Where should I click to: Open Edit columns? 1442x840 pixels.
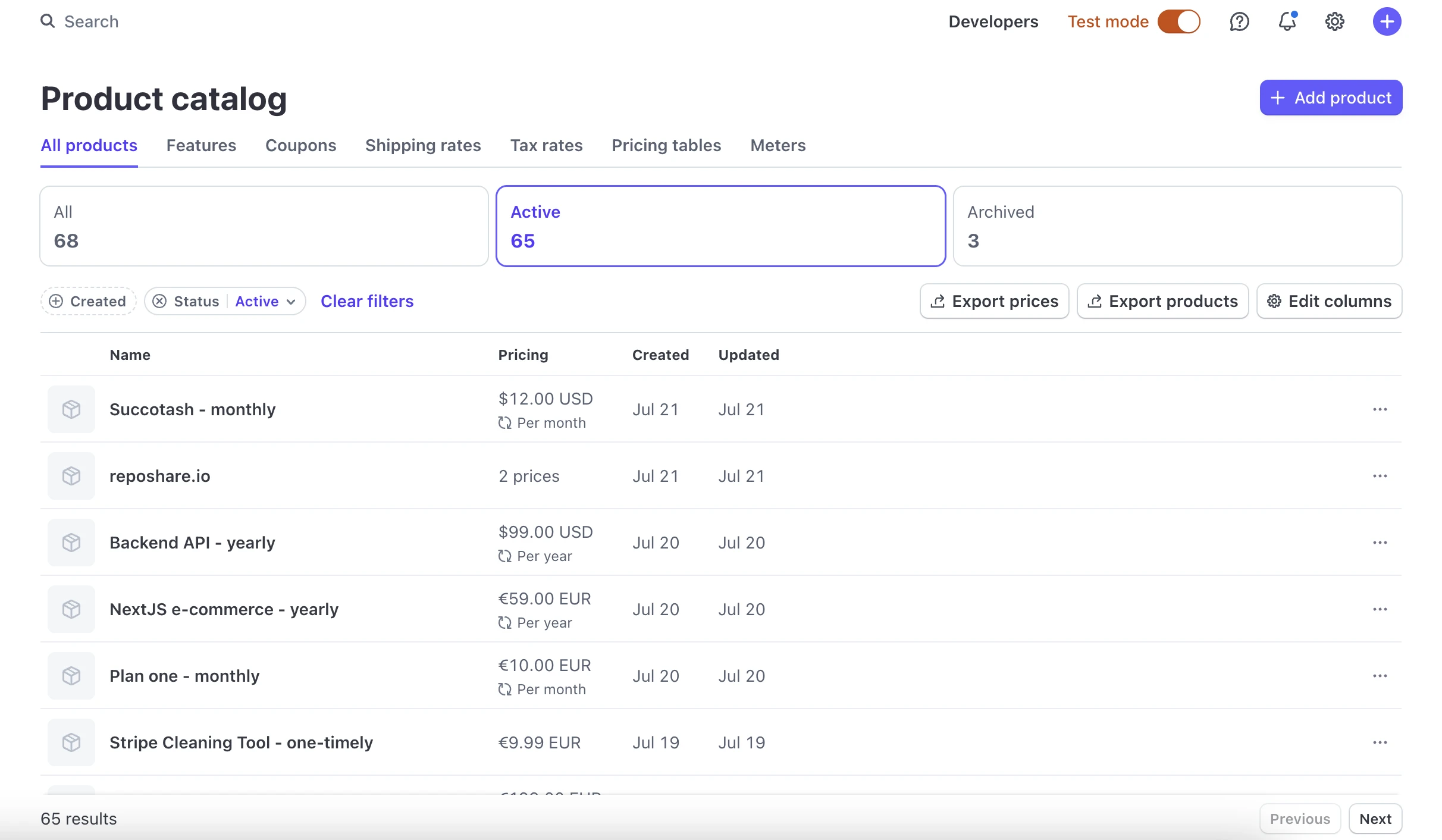pos(1329,301)
